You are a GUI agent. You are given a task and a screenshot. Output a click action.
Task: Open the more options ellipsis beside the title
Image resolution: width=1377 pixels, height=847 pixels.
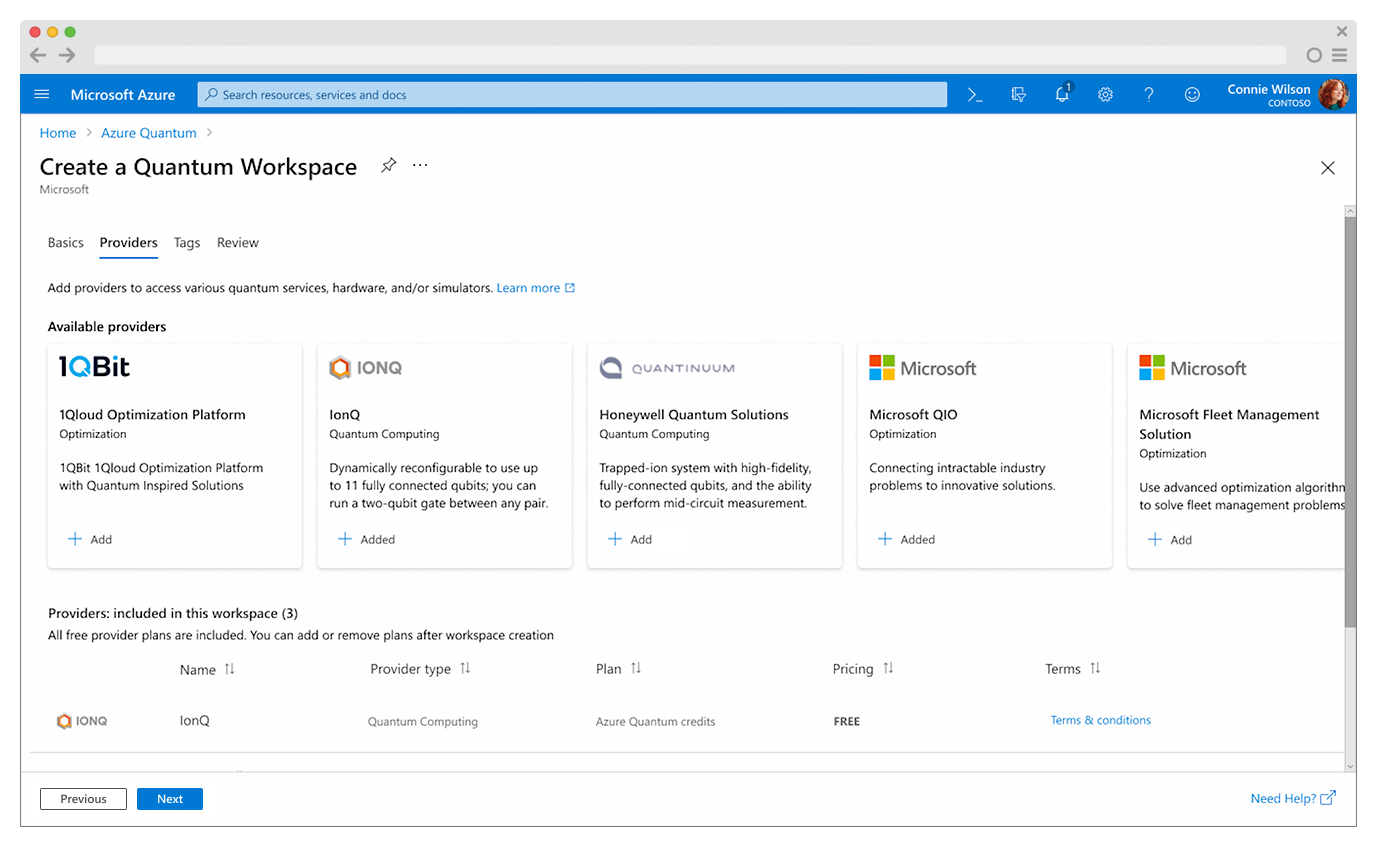[x=420, y=165]
